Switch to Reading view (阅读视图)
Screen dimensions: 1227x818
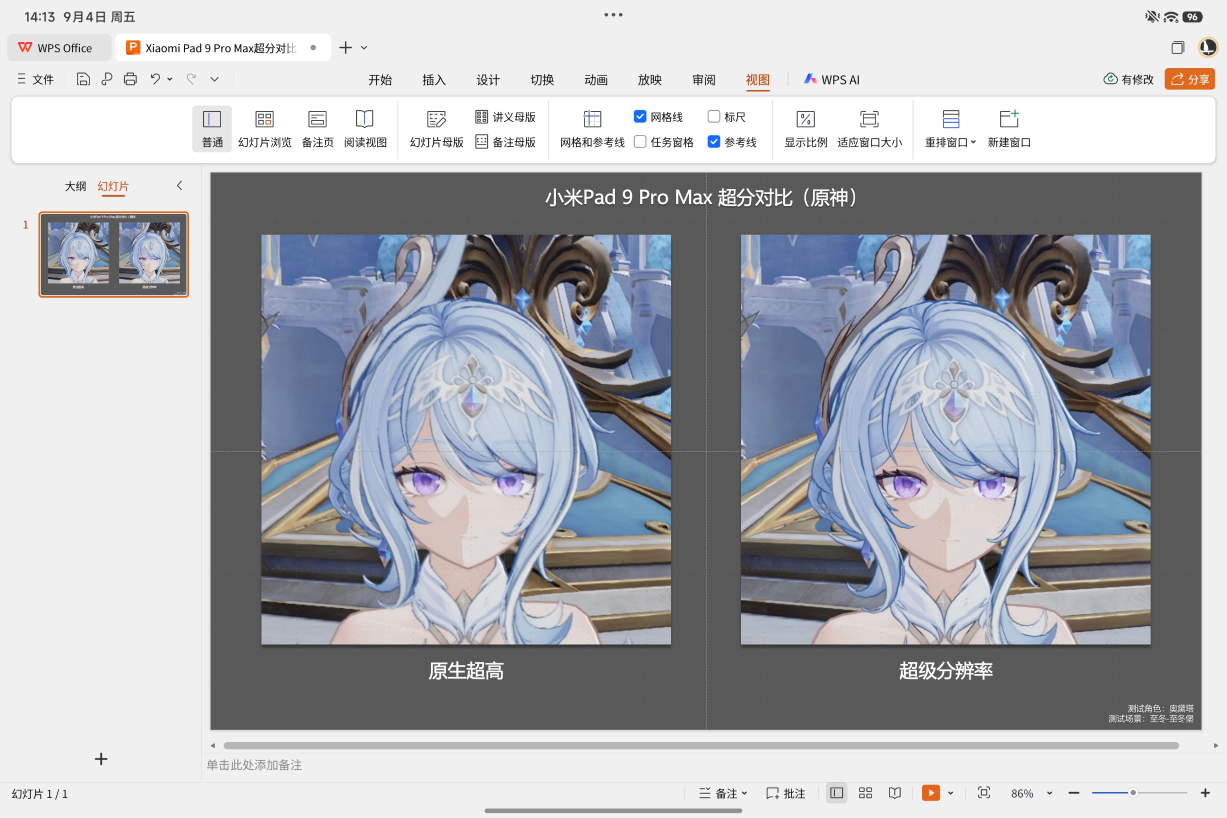[365, 129]
